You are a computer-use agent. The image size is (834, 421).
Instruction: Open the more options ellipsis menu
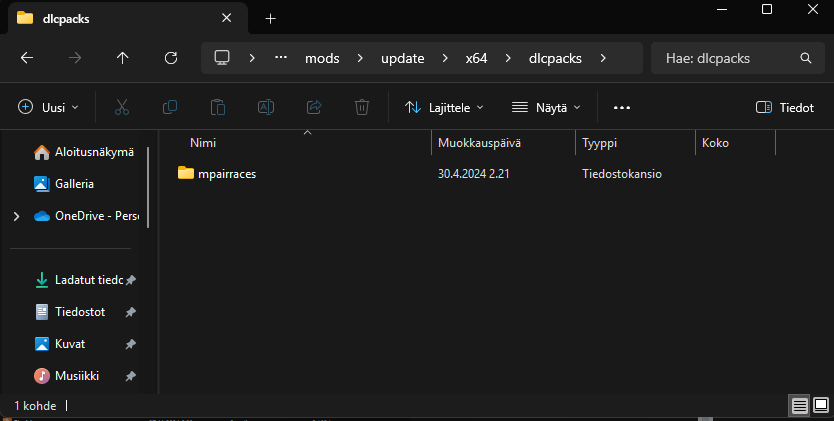point(622,107)
